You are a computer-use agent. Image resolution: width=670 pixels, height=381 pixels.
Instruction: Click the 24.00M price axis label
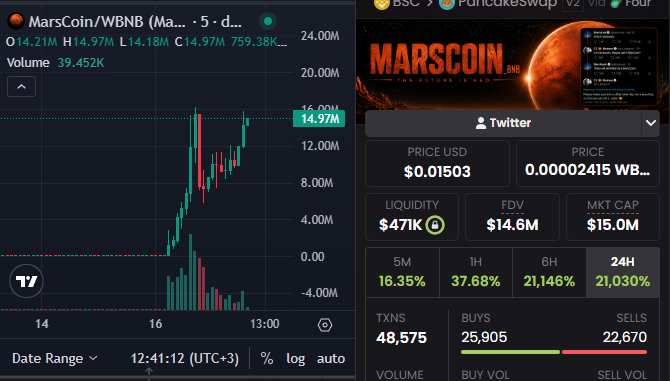(320, 36)
